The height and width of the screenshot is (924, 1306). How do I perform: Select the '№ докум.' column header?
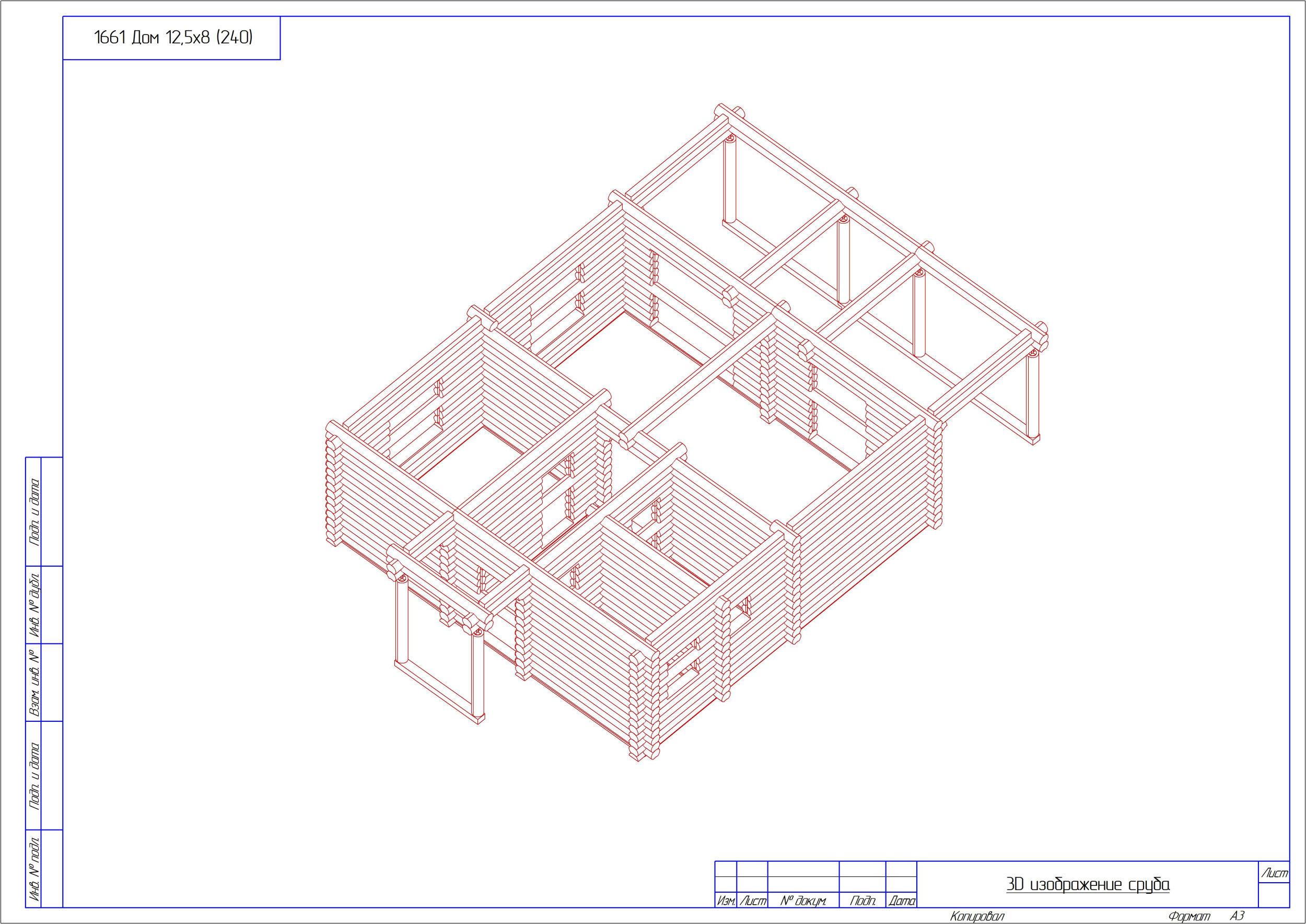(803, 901)
